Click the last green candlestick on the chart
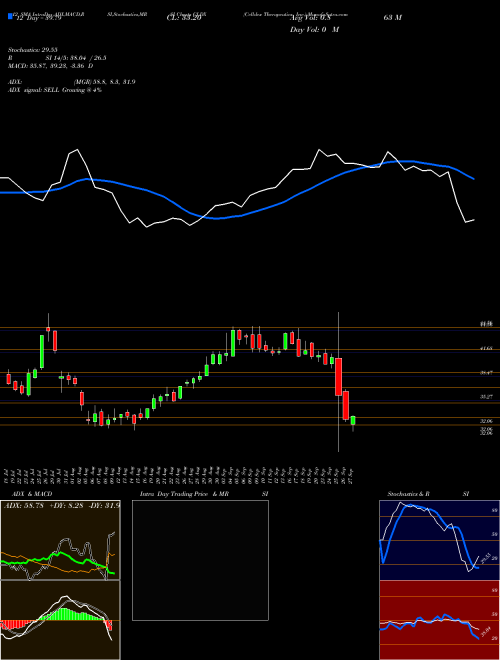 pyautogui.click(x=353, y=422)
